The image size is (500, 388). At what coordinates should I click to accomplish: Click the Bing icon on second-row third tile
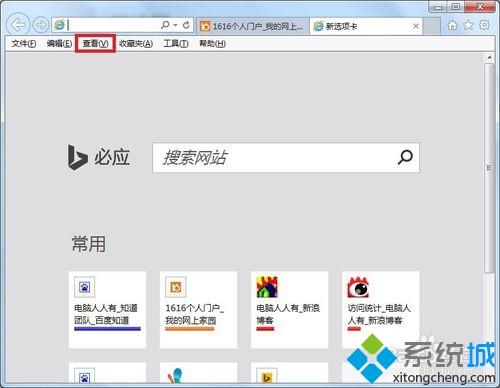click(267, 375)
